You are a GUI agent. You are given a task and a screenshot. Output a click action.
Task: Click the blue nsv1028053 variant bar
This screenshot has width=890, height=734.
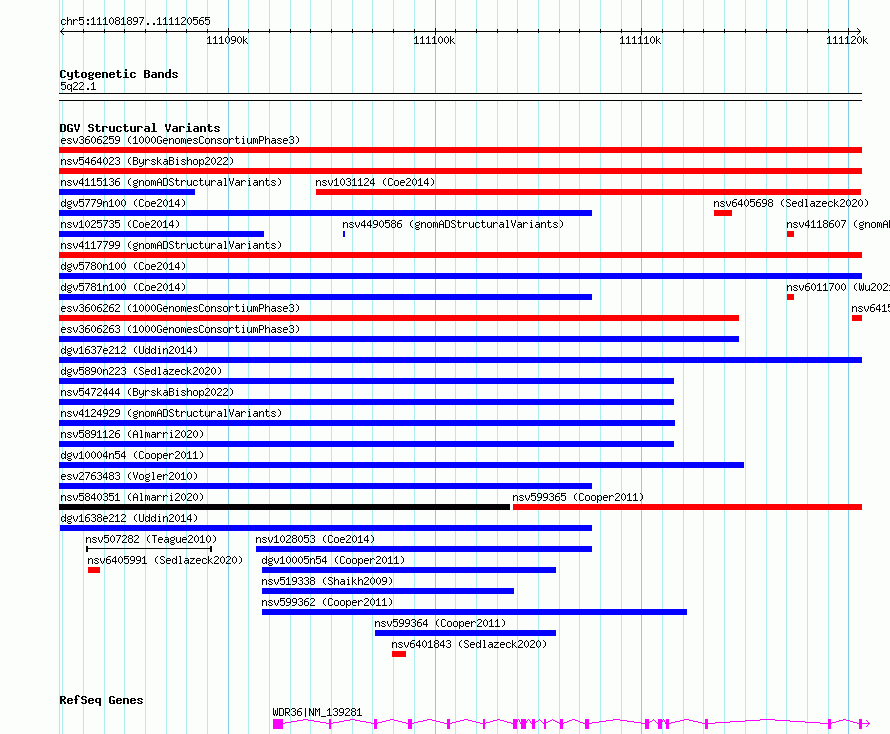click(424, 549)
